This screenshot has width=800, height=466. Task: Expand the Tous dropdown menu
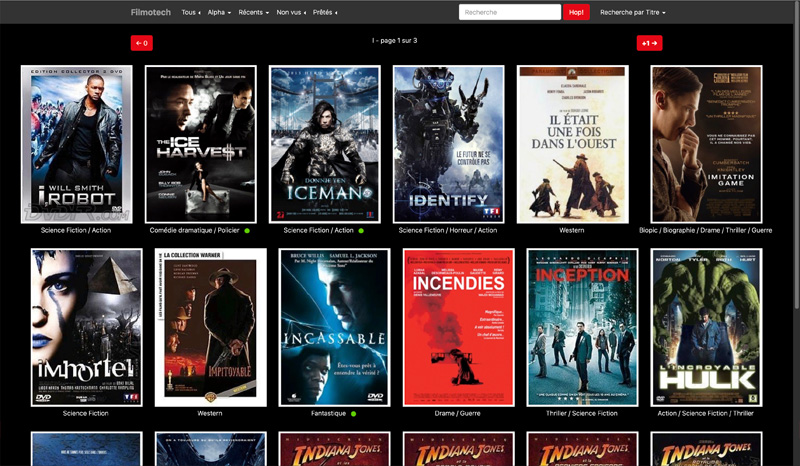pyautogui.click(x=191, y=12)
